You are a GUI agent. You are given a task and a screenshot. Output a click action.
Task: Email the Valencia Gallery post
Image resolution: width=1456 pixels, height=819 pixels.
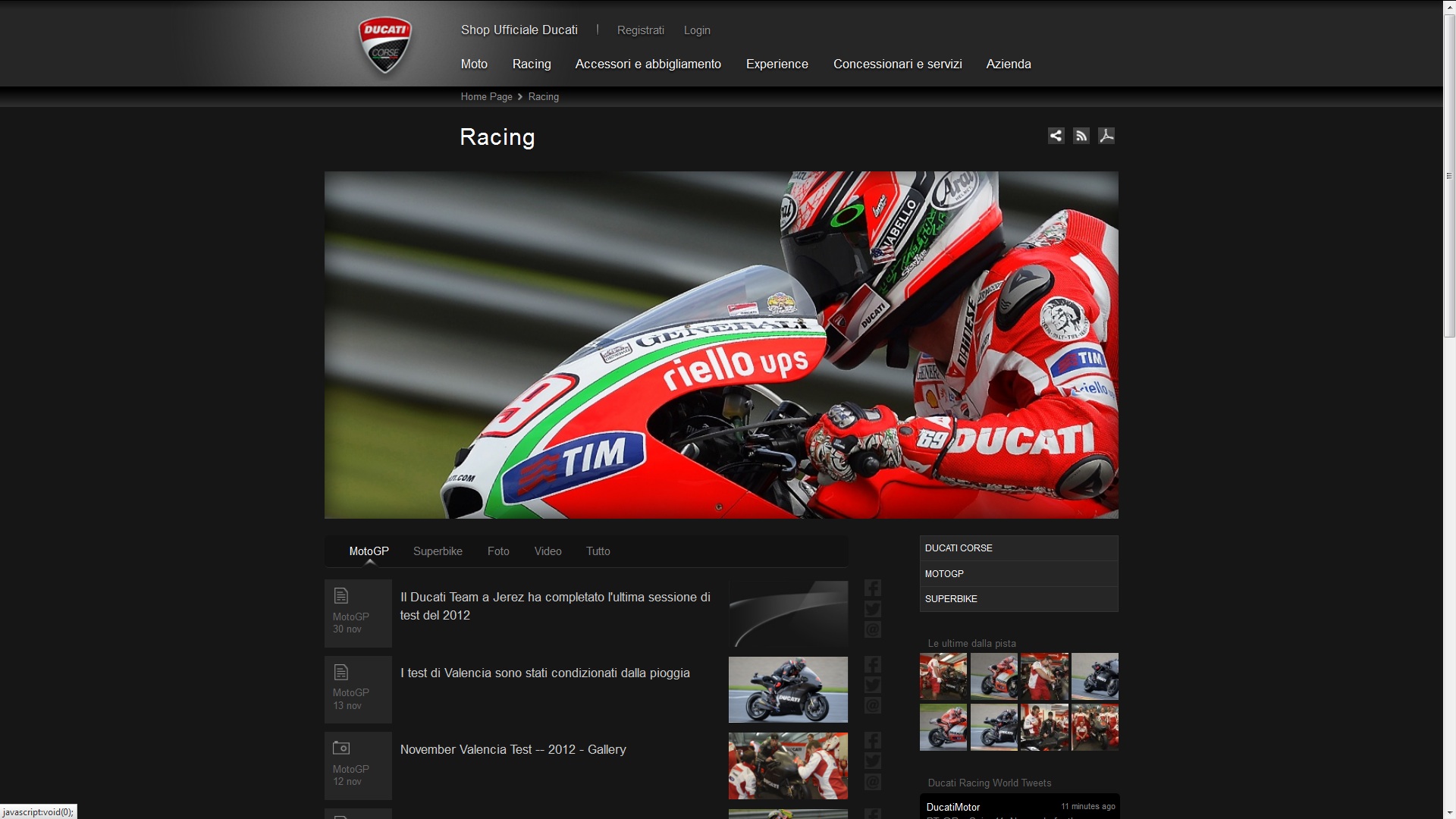pyautogui.click(x=873, y=782)
